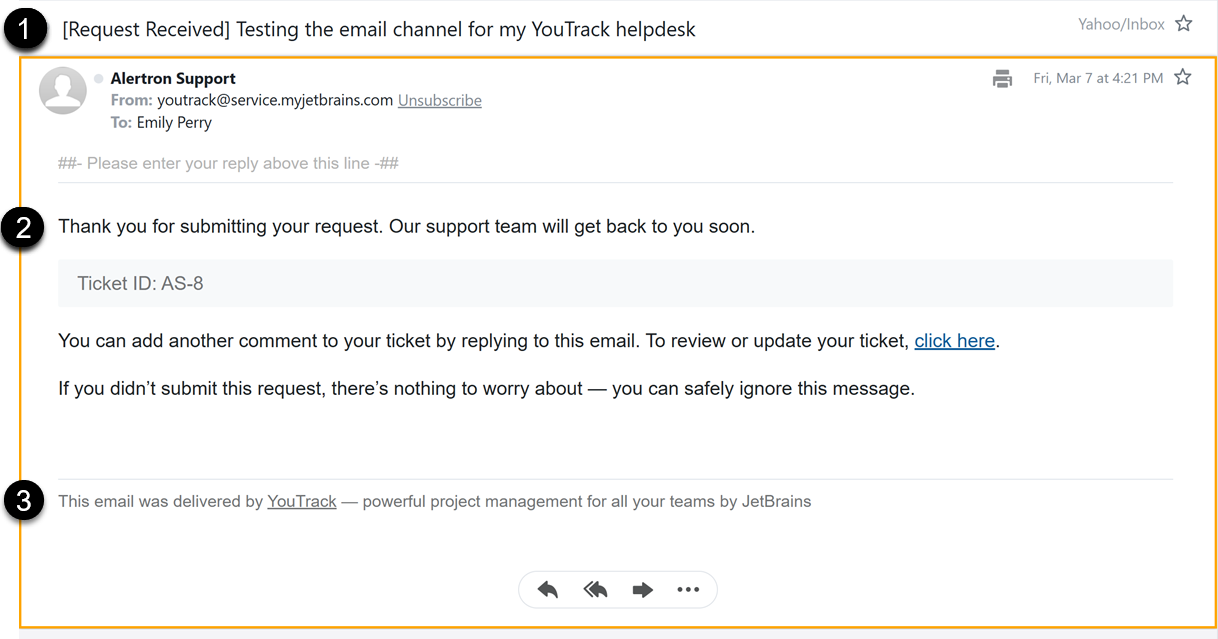1218x639 pixels.
Task: Click the Fri, Mar 7 timestamp
Action: click(1098, 77)
